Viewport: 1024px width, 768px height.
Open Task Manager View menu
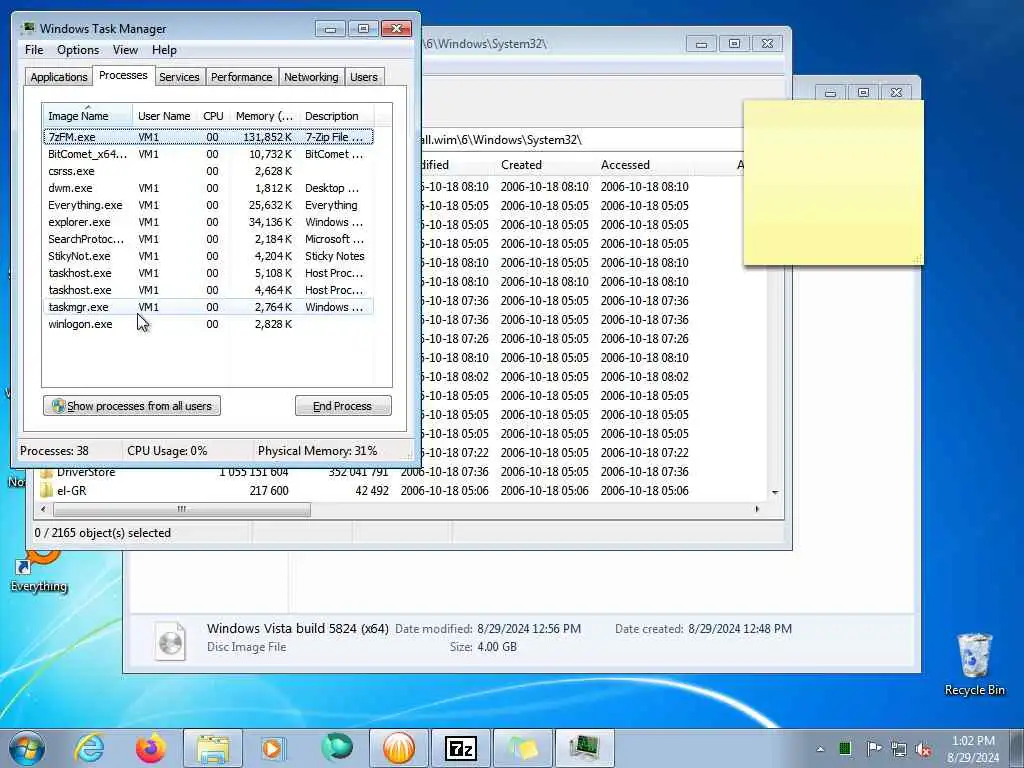coord(125,50)
